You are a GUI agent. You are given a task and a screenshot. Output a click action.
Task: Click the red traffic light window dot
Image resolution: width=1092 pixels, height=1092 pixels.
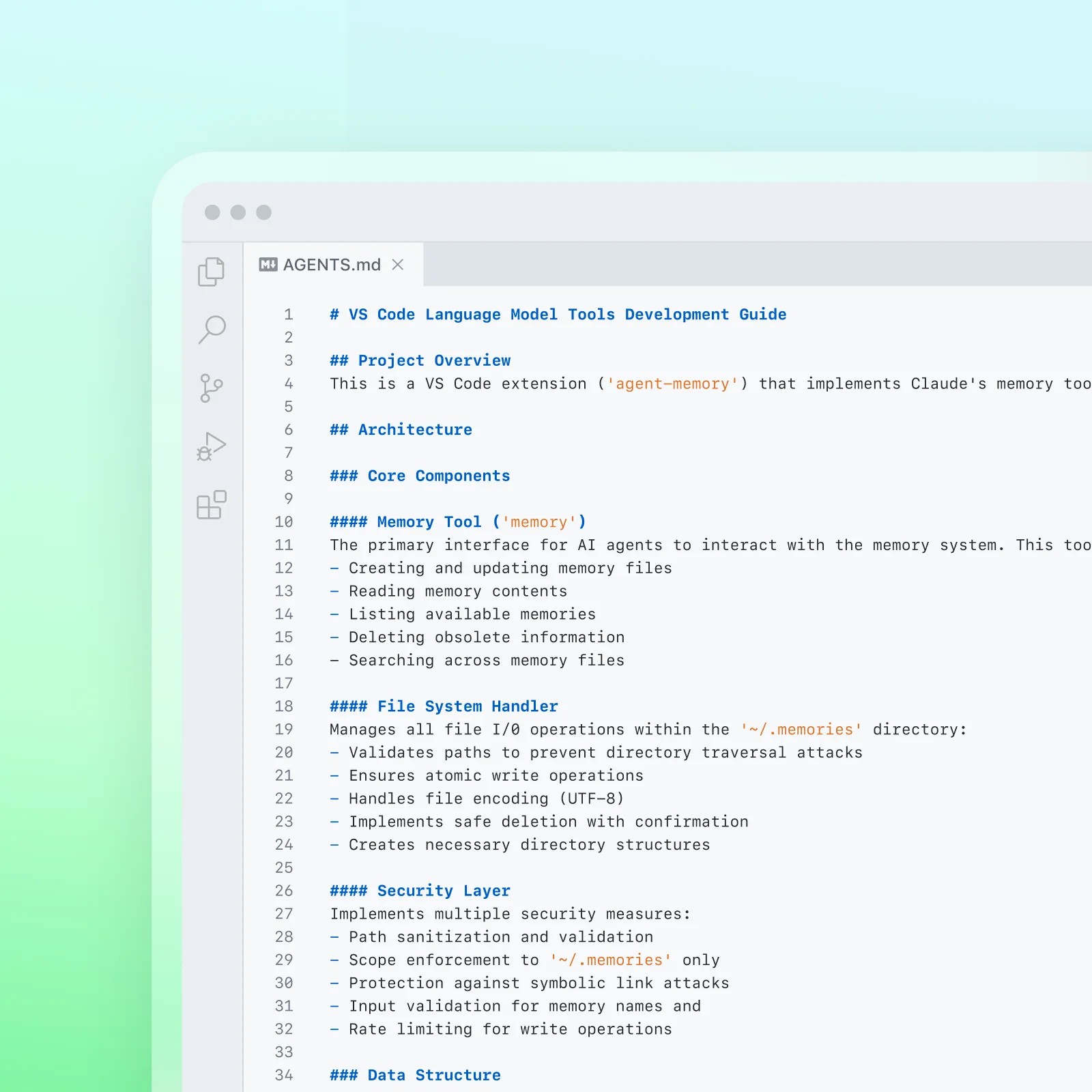[212, 213]
